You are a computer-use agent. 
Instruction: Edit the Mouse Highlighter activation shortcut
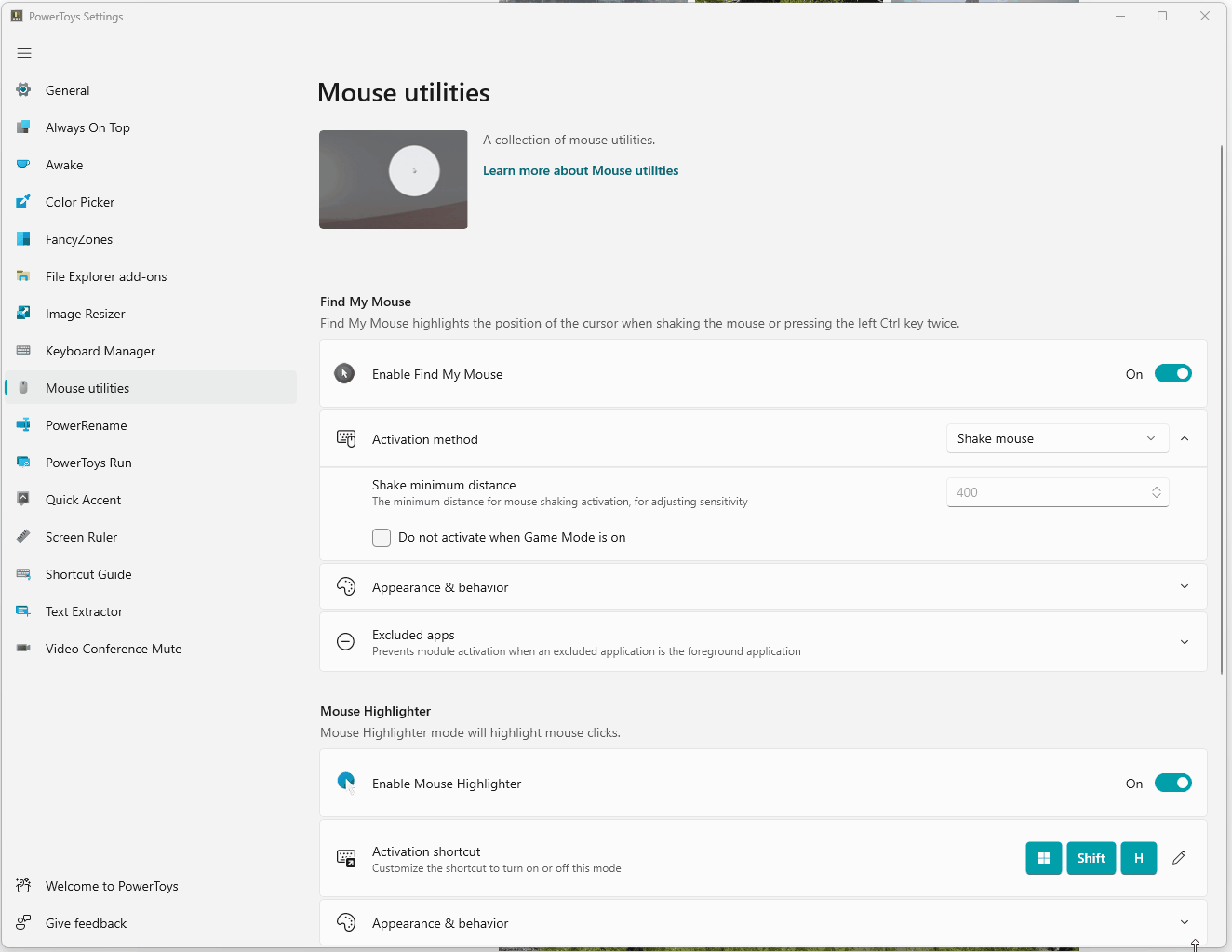click(1179, 858)
